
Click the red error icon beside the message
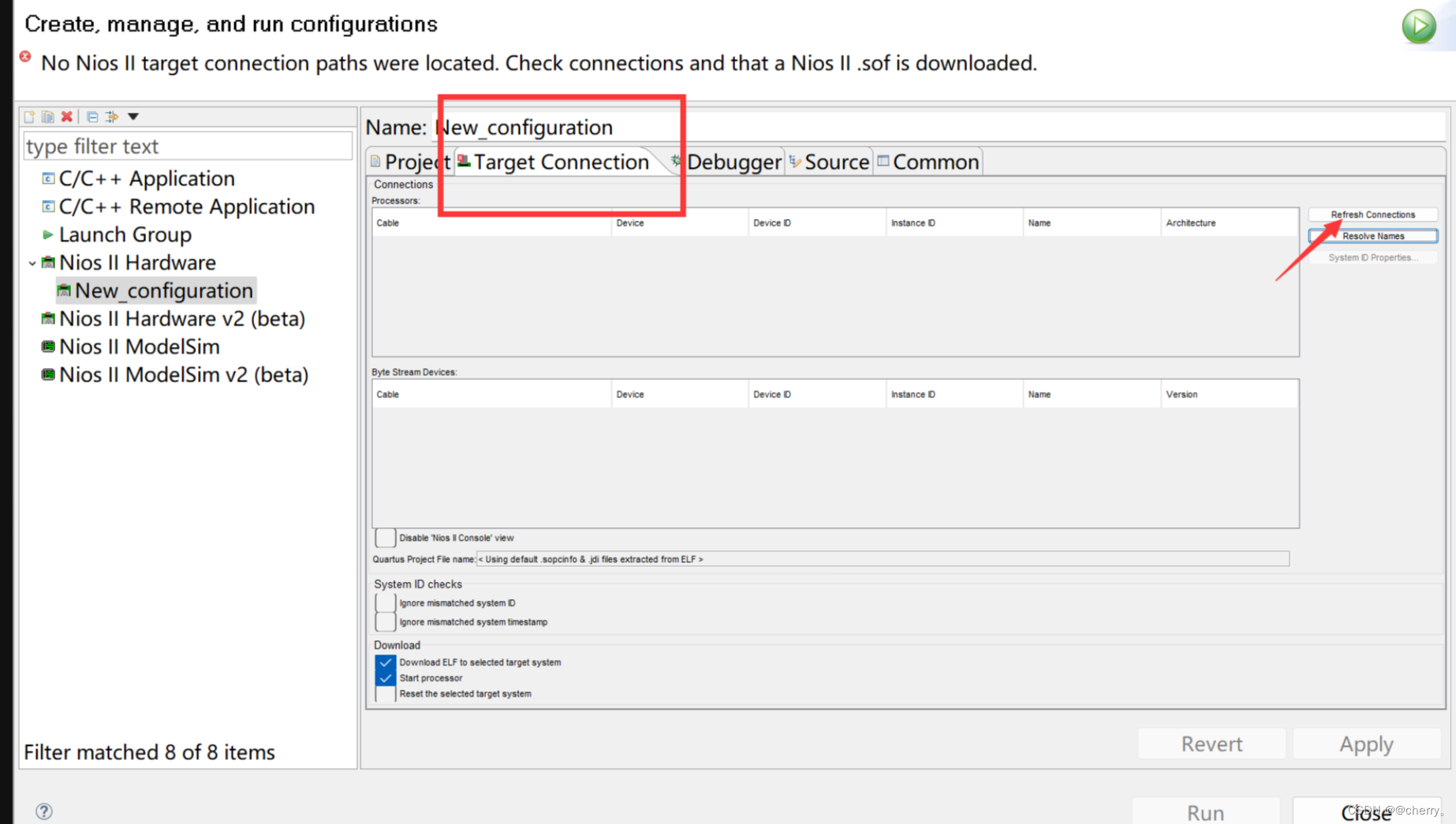coord(25,57)
